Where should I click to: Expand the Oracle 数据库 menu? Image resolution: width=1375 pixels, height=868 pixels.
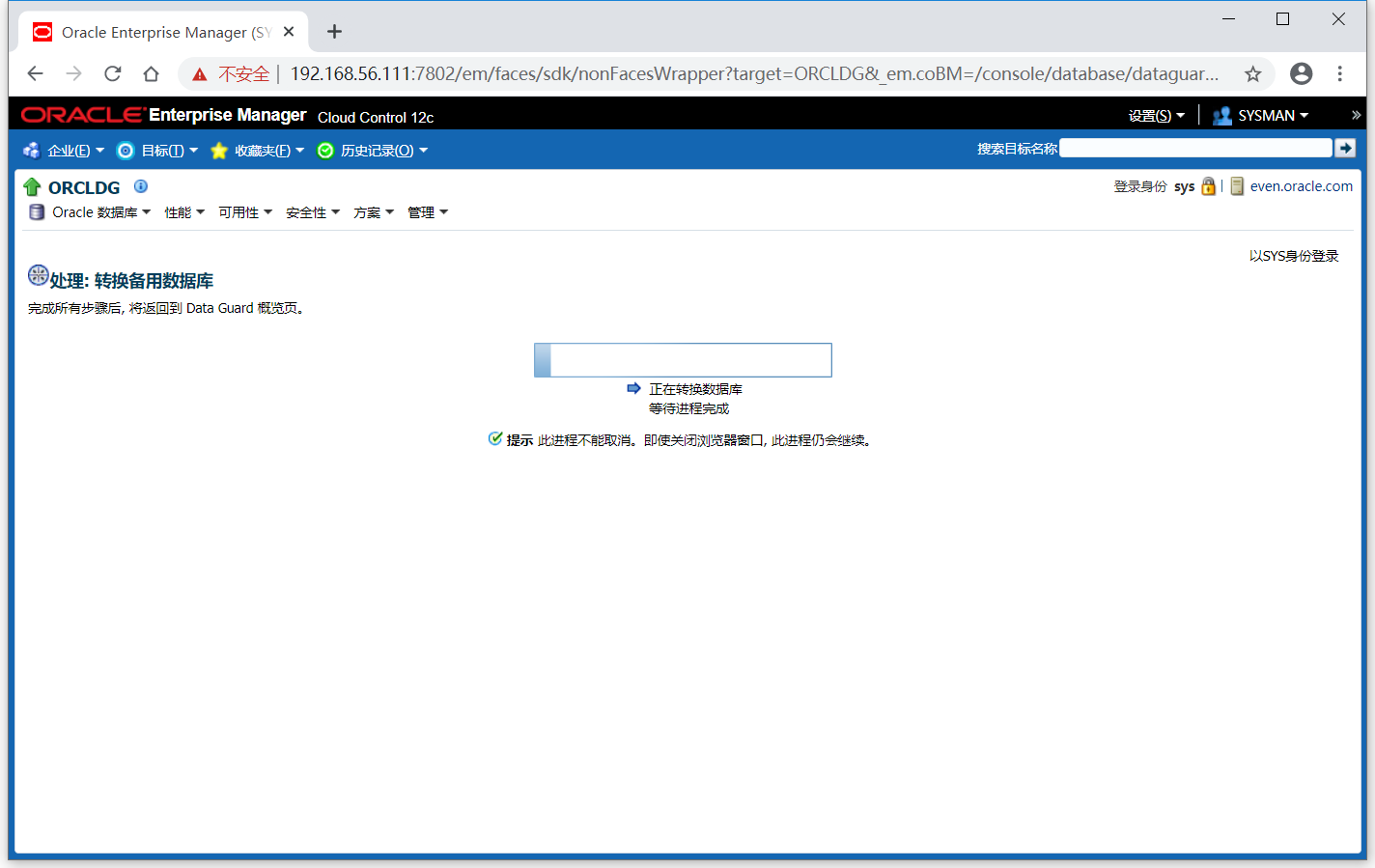pos(100,212)
